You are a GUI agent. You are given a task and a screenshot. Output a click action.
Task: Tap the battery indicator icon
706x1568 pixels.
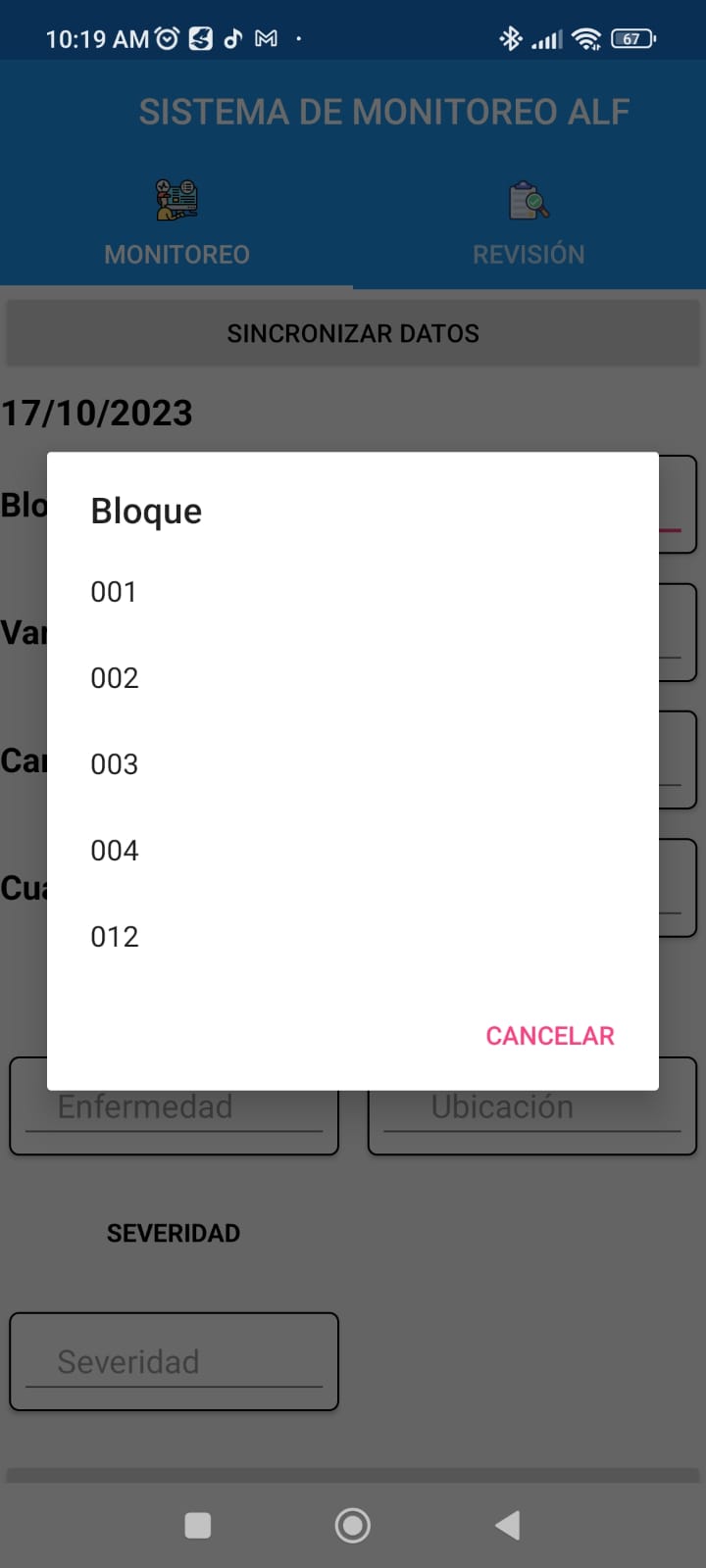coord(632,39)
